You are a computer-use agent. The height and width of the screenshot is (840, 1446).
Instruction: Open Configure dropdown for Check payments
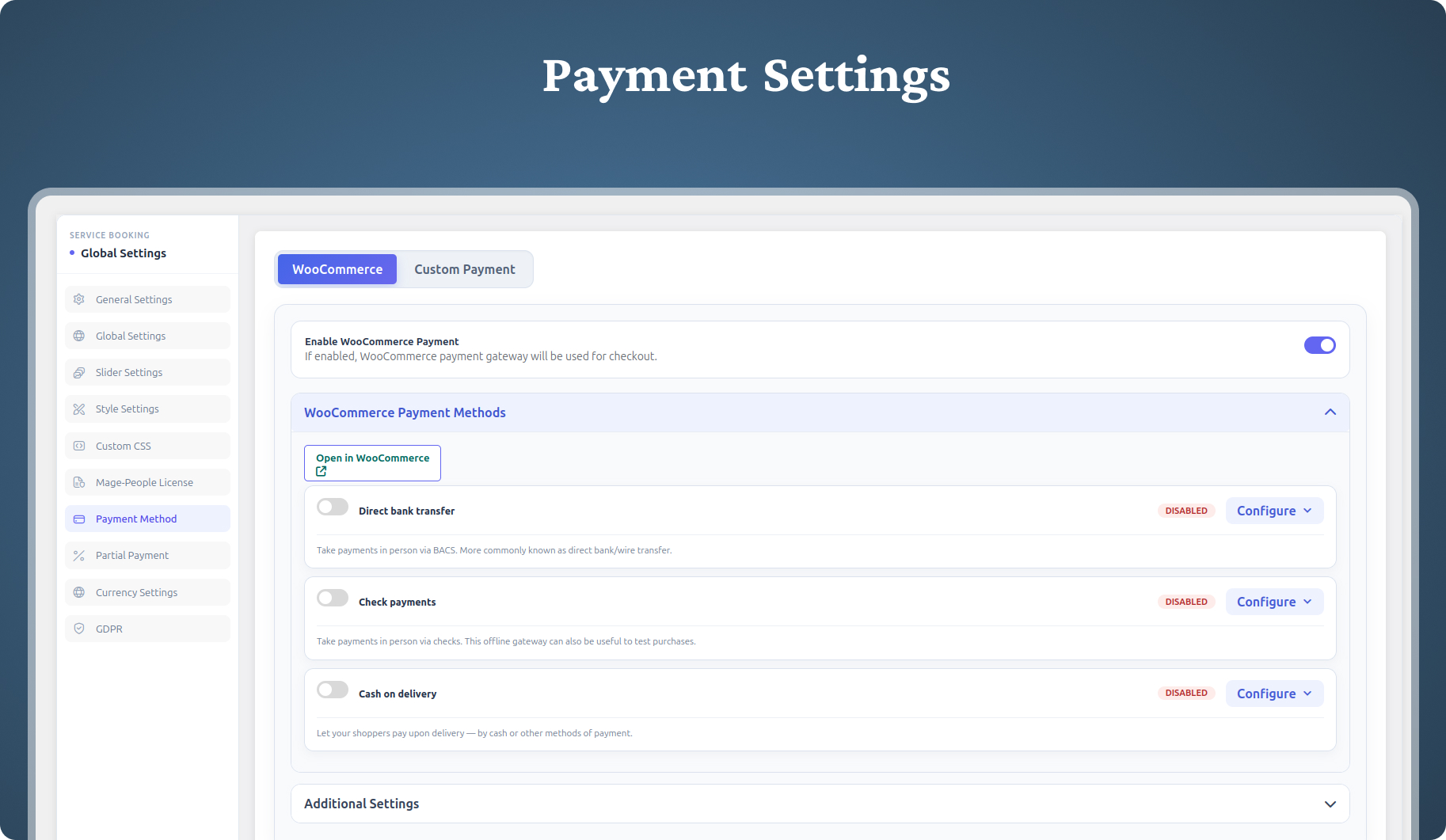1275,602
